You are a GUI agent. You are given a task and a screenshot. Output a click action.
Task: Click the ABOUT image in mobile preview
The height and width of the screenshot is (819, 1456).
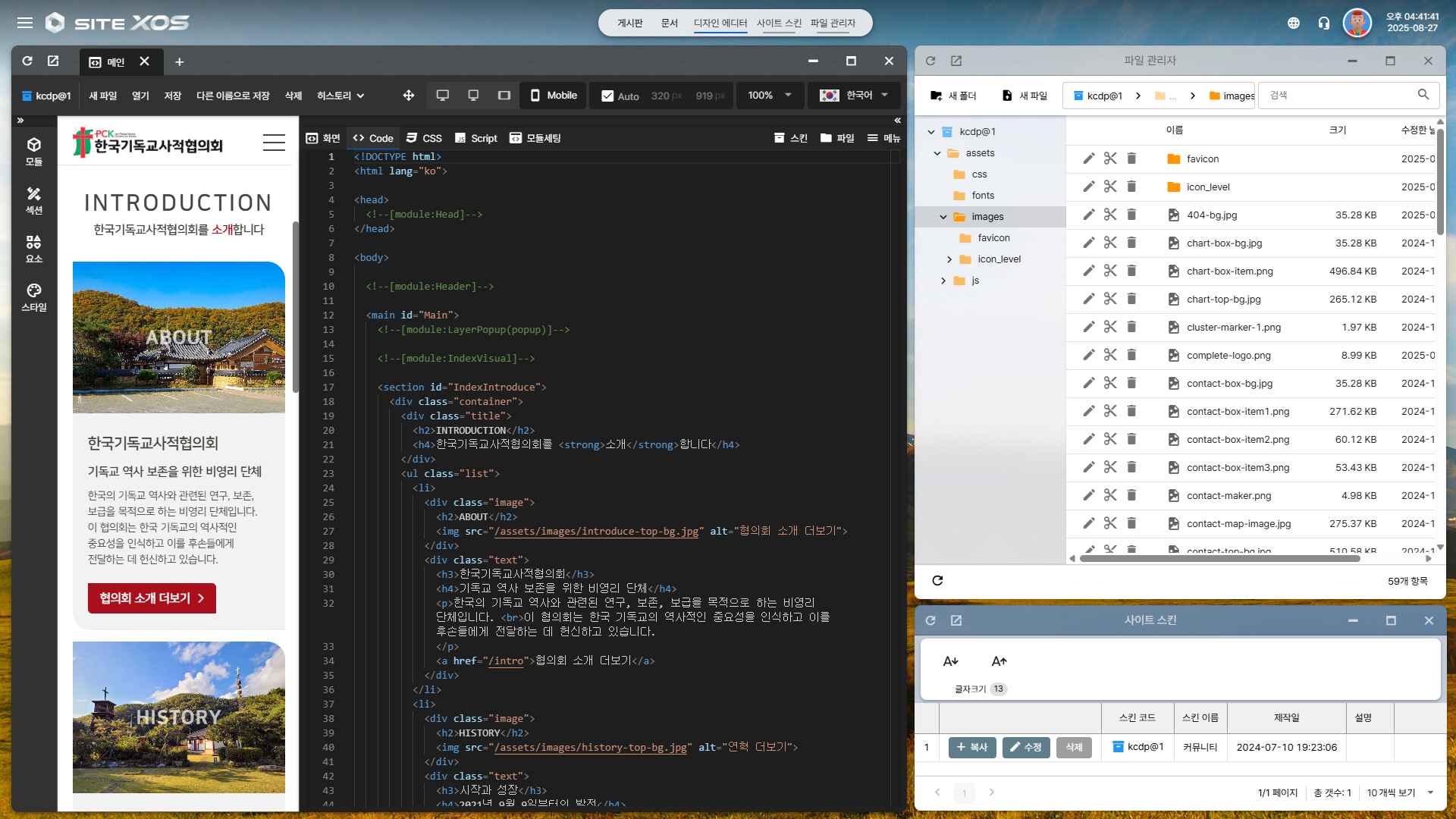point(179,337)
